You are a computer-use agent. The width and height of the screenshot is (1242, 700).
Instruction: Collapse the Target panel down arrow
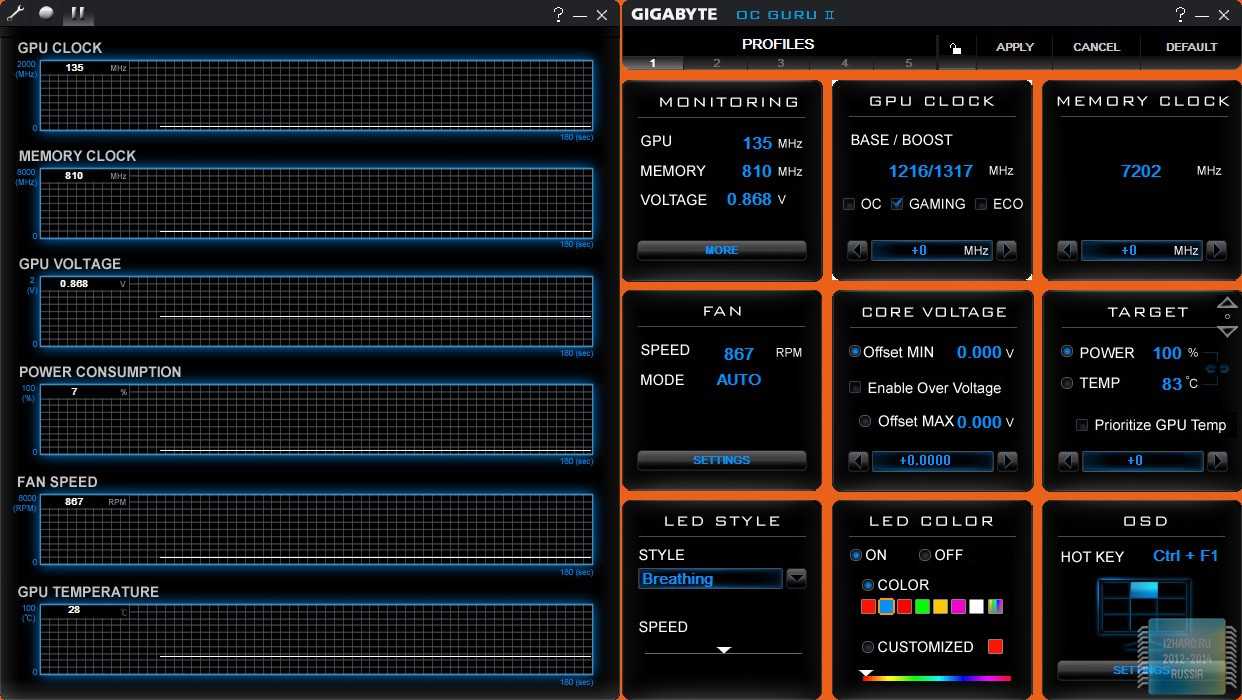(x=1227, y=331)
